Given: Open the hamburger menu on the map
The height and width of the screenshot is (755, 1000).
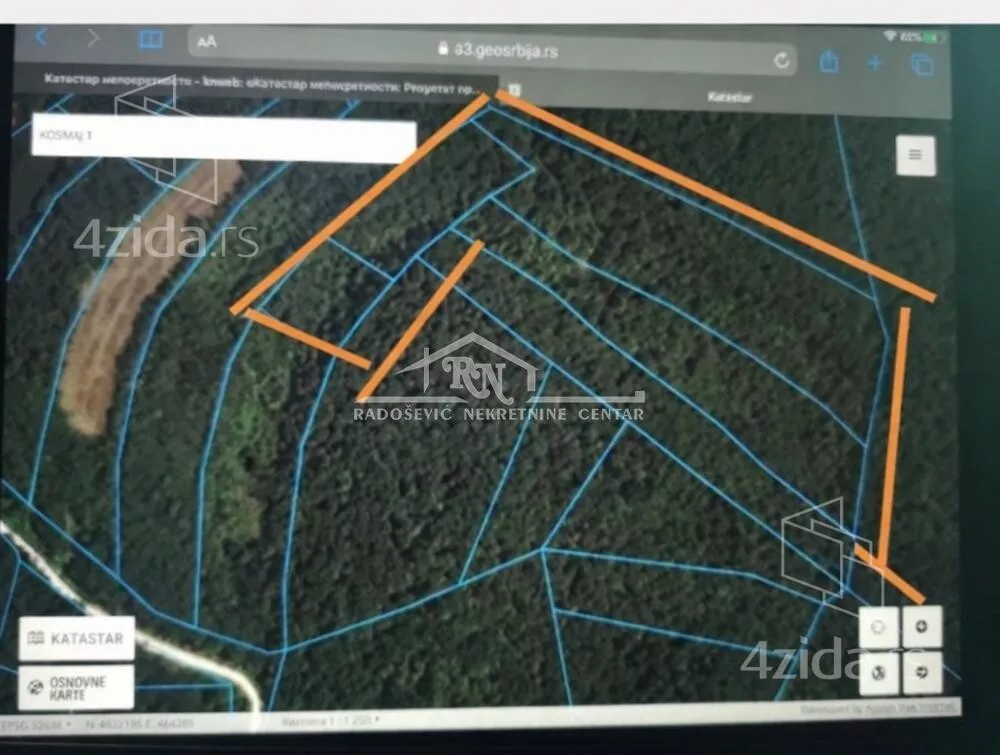Looking at the screenshot, I should pyautogui.click(x=915, y=155).
